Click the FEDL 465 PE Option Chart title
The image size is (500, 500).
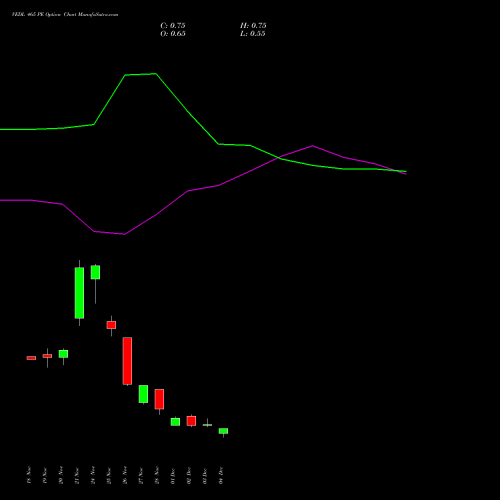tap(65, 15)
